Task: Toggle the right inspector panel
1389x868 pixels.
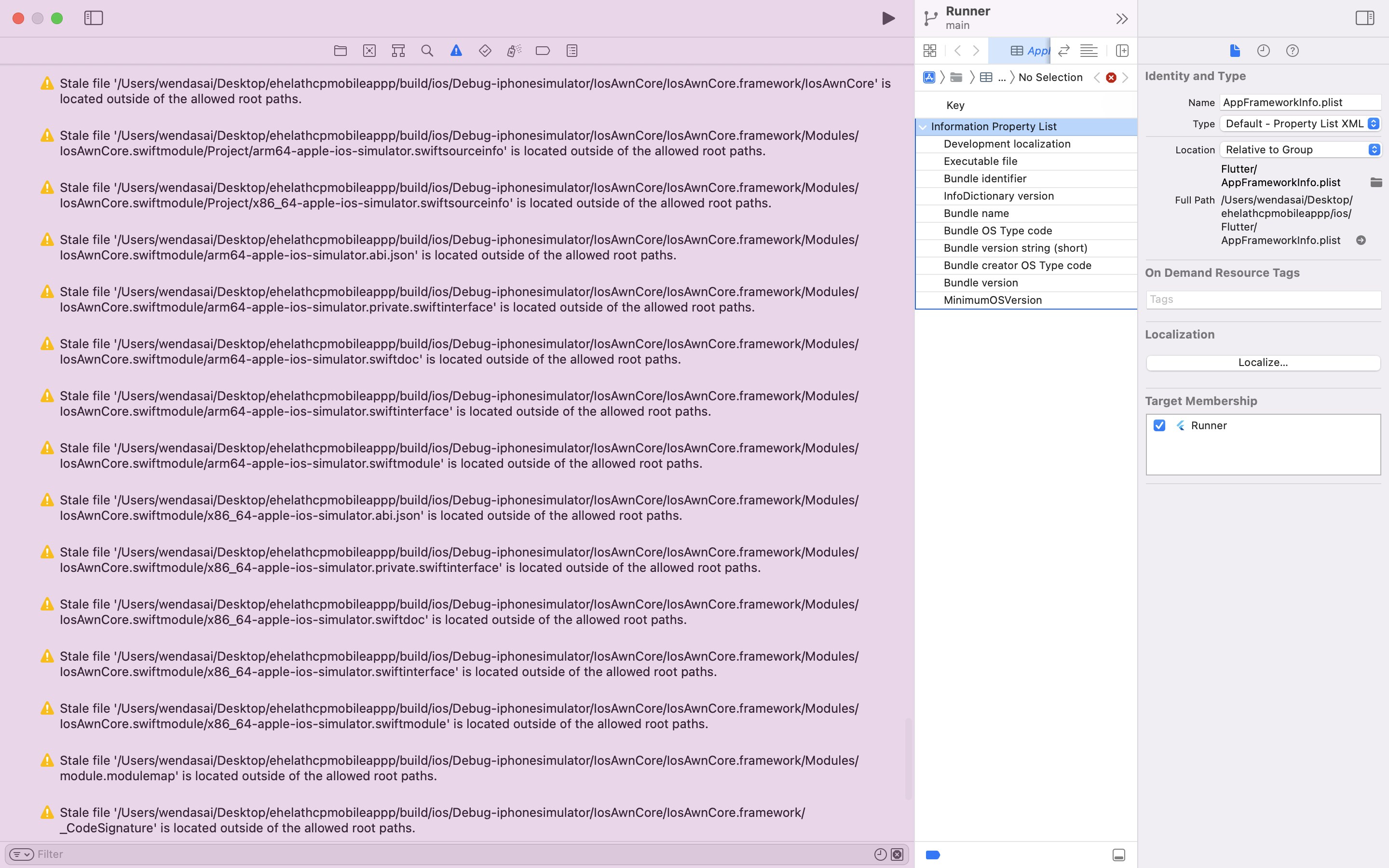Action: 1365,18
